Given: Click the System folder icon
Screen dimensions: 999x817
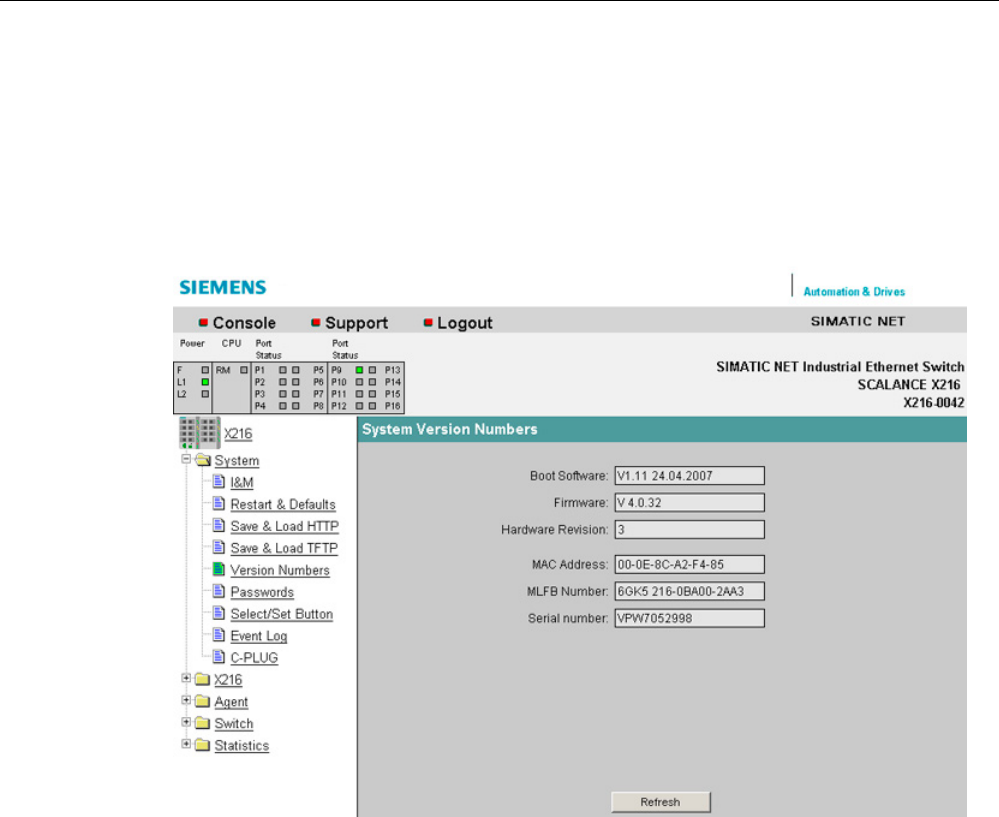Looking at the screenshot, I should [203, 460].
